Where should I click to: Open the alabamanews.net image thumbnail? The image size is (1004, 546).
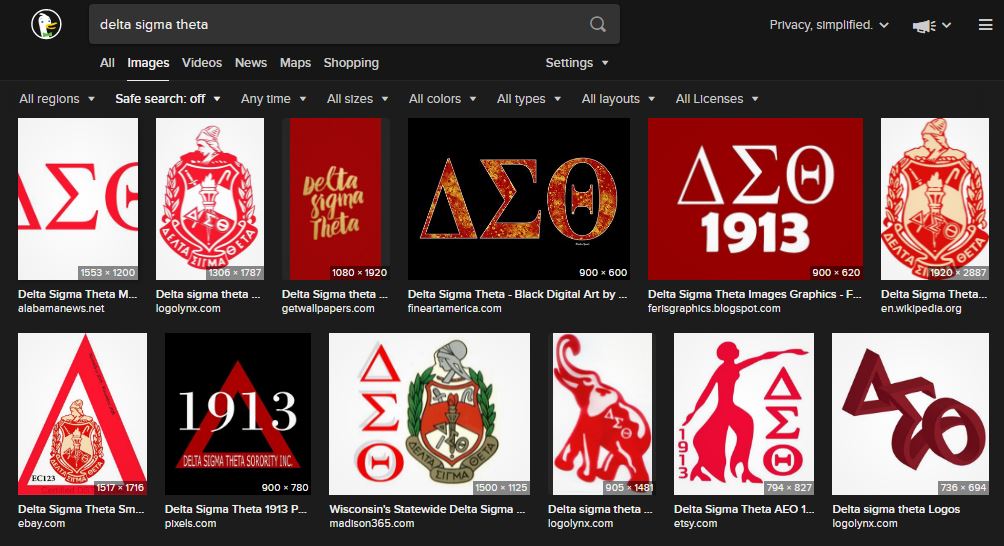point(78,199)
